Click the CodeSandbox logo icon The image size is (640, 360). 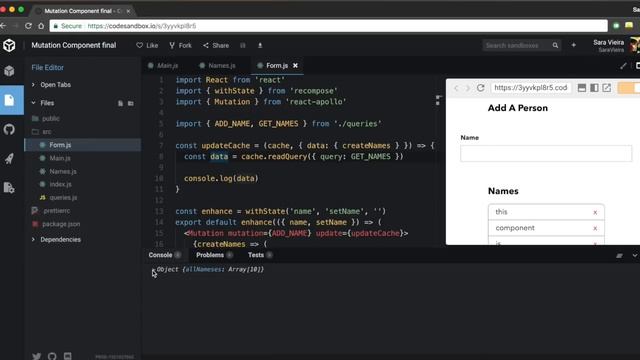point(9,45)
